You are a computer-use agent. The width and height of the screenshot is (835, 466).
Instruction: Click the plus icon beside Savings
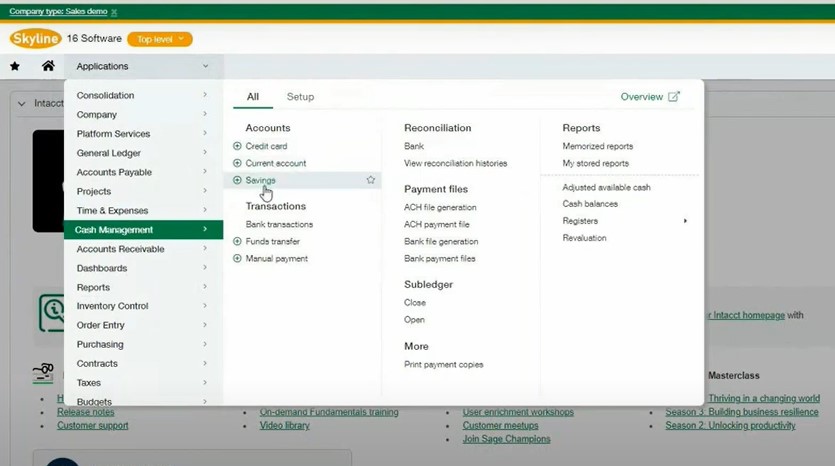pyautogui.click(x=238, y=180)
